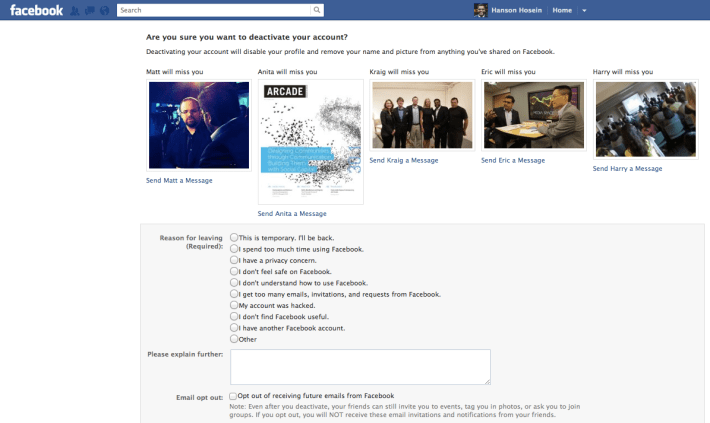Image resolution: width=710 pixels, height=423 pixels.
Task: Open the messages icon in header
Action: pyautogui.click(x=90, y=10)
